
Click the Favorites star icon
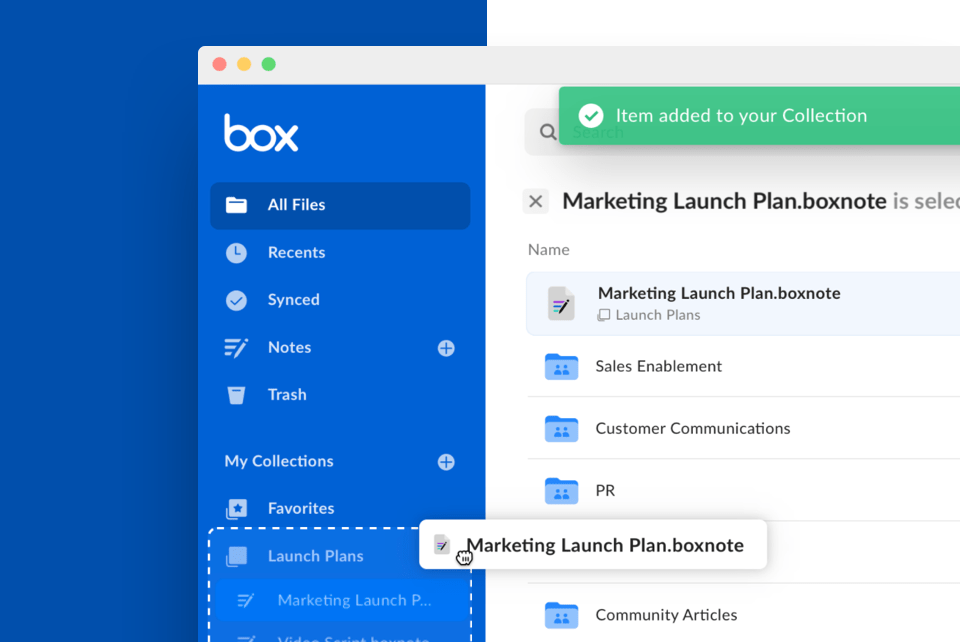(x=236, y=508)
